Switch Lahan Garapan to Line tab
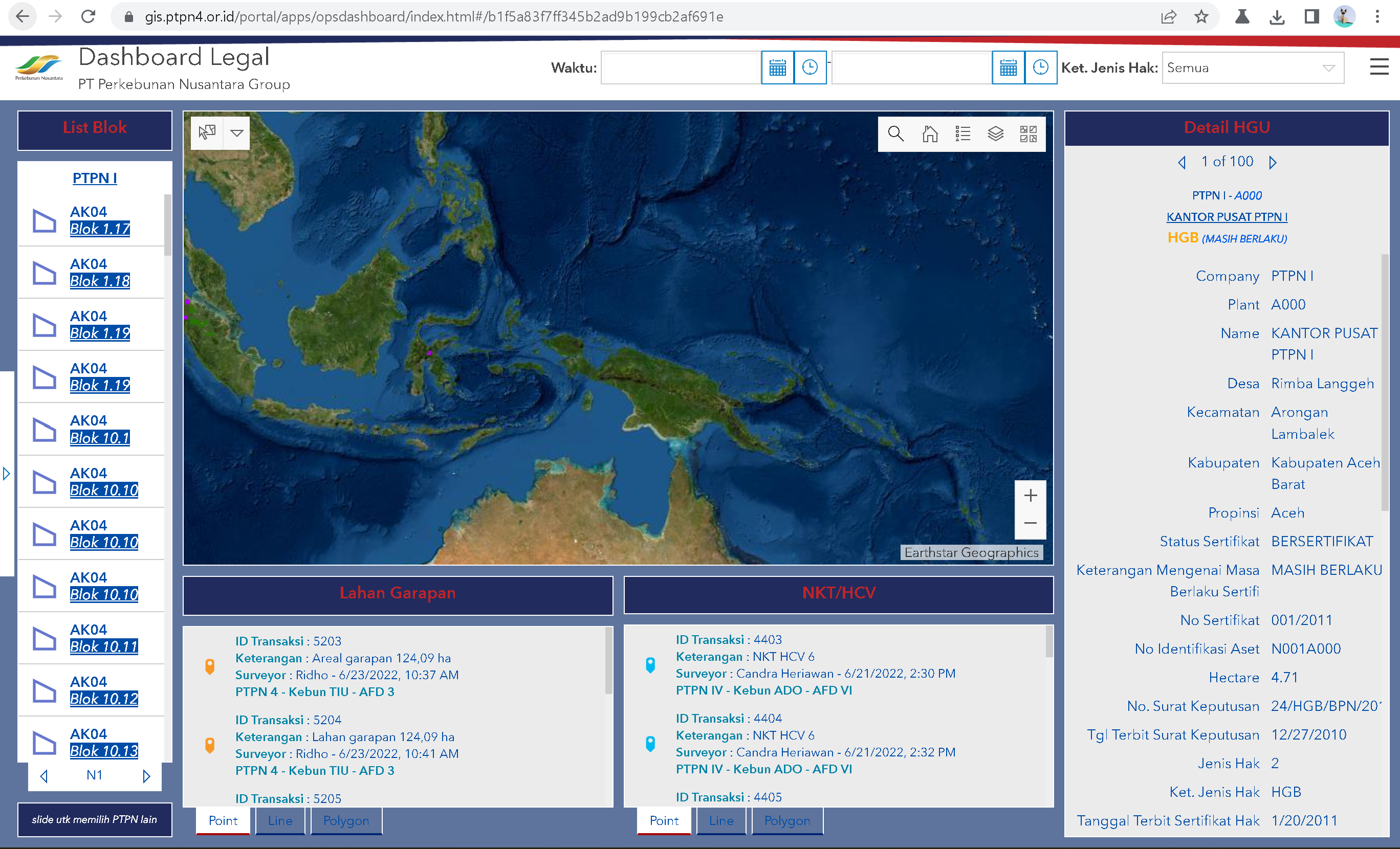 pyautogui.click(x=280, y=821)
